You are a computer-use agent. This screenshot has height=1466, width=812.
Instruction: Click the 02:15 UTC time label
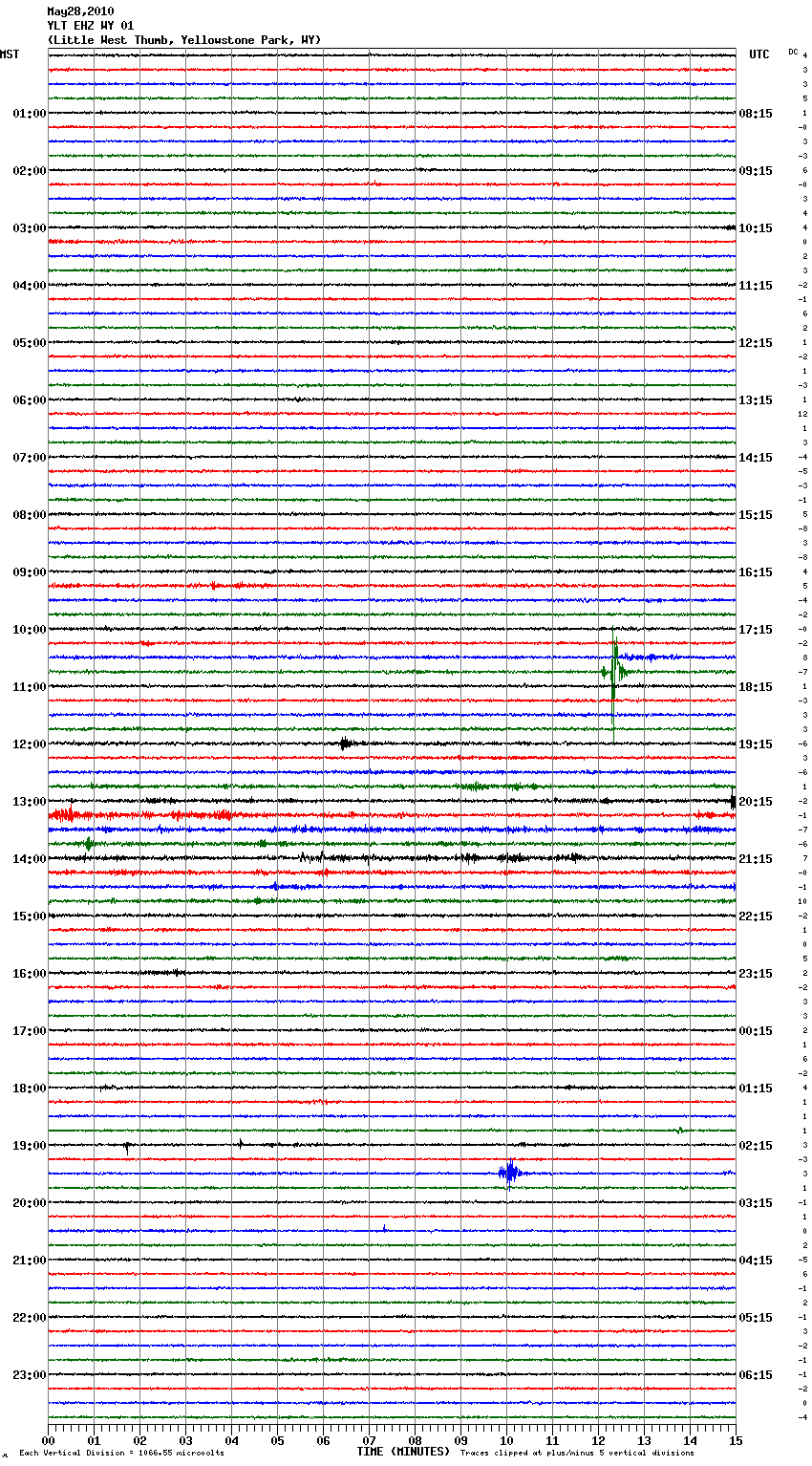tap(756, 1146)
